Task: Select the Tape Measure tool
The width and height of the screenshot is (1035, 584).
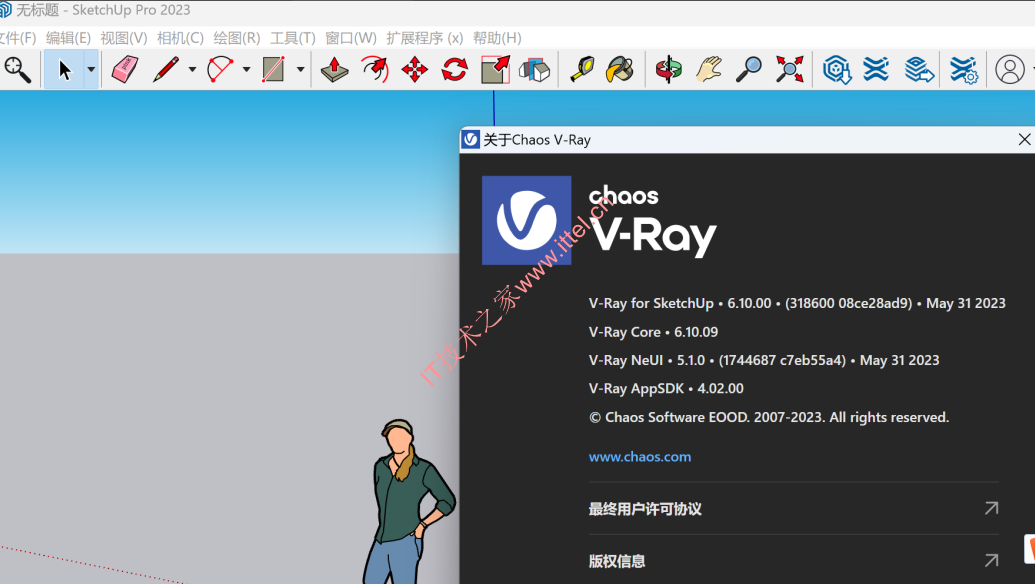Action: pos(582,69)
